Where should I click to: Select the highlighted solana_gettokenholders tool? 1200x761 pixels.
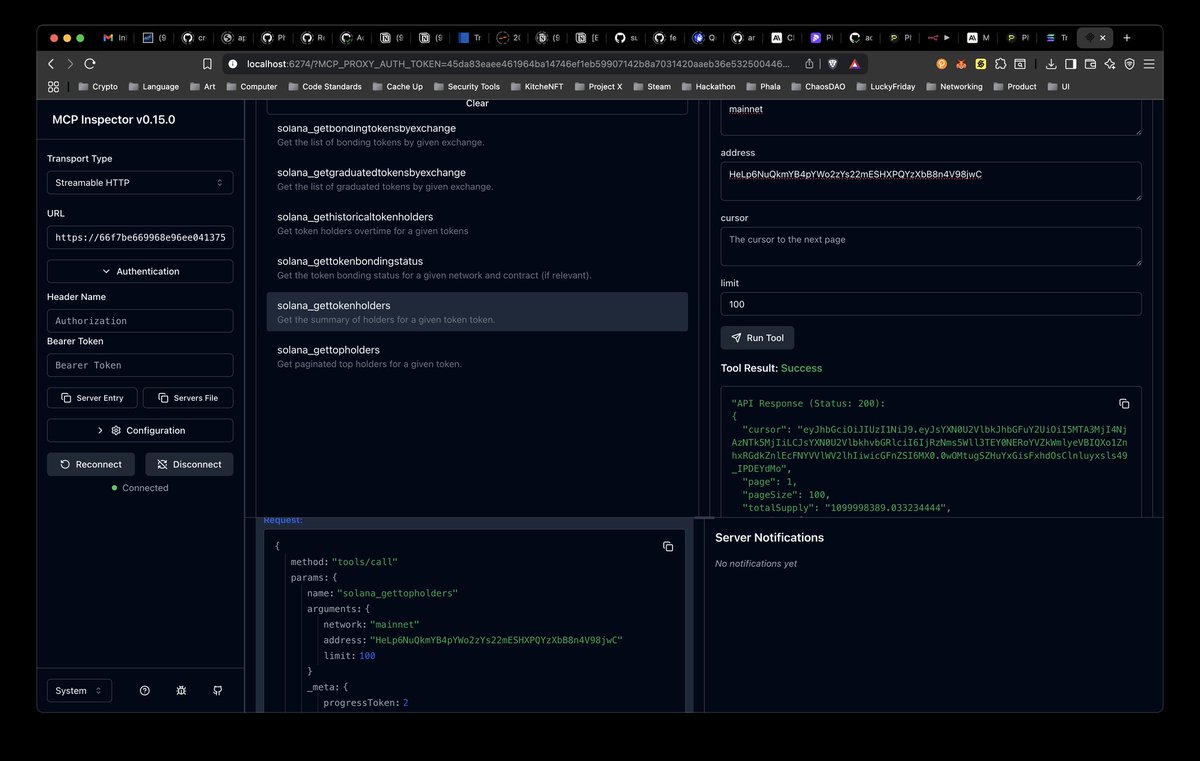[477, 312]
